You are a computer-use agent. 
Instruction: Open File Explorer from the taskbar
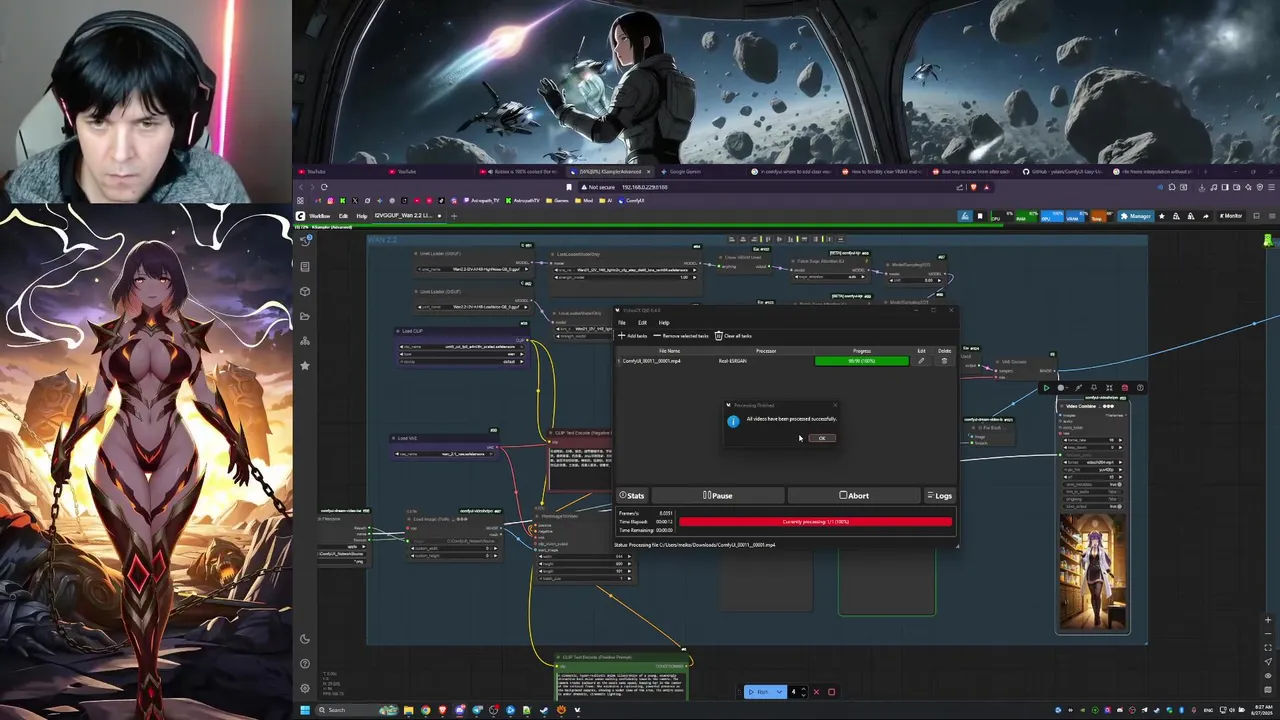pyautogui.click(x=409, y=710)
